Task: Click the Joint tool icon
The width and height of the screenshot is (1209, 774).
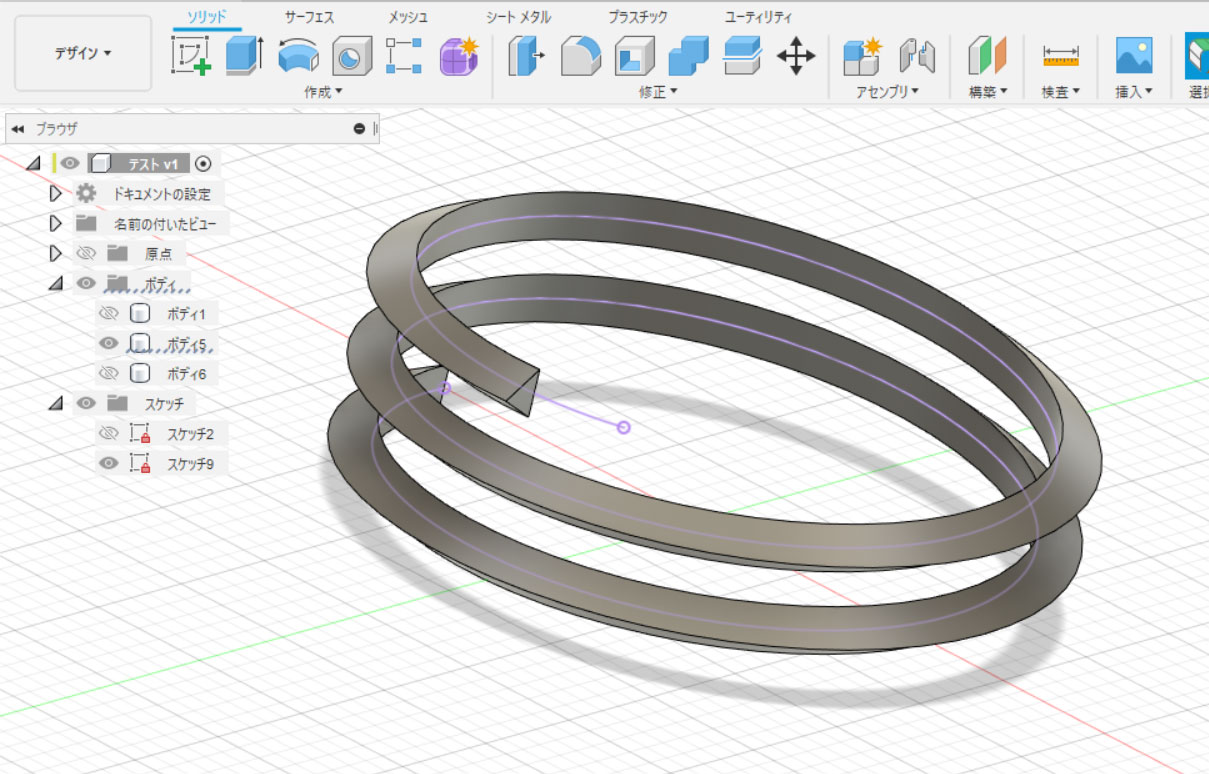Action: pyautogui.click(x=917, y=56)
